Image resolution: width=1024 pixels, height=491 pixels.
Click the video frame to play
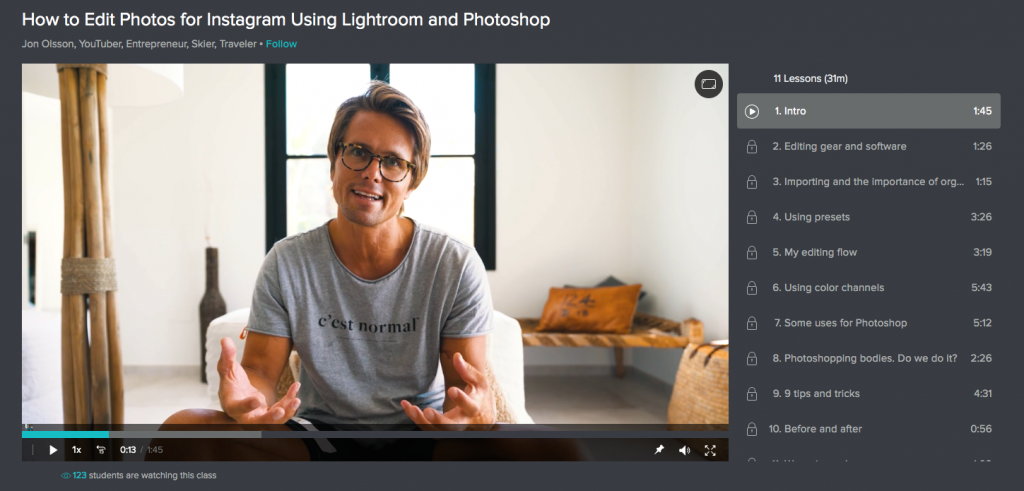click(x=375, y=245)
